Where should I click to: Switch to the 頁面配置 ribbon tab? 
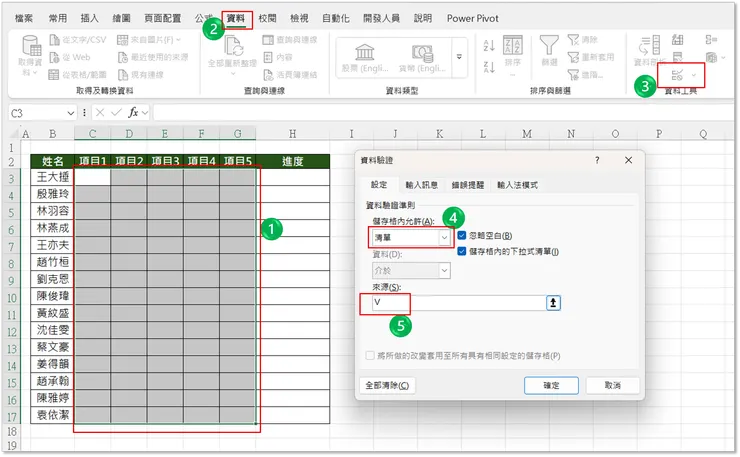[x=162, y=18]
